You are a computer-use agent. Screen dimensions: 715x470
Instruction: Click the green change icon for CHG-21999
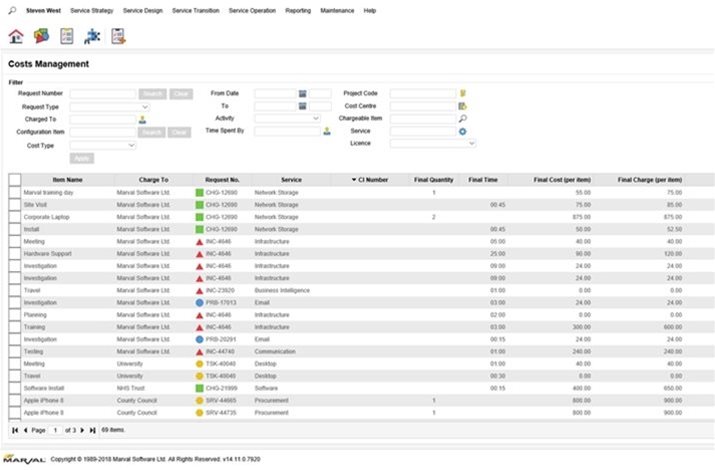coord(199,388)
